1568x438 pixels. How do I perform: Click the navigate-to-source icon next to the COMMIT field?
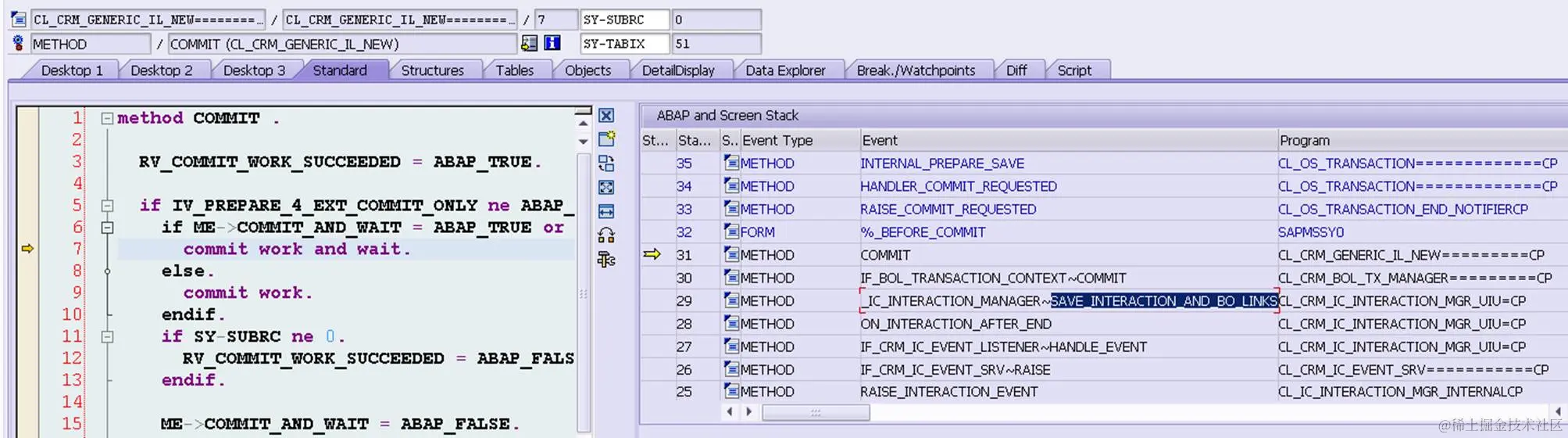coord(530,44)
